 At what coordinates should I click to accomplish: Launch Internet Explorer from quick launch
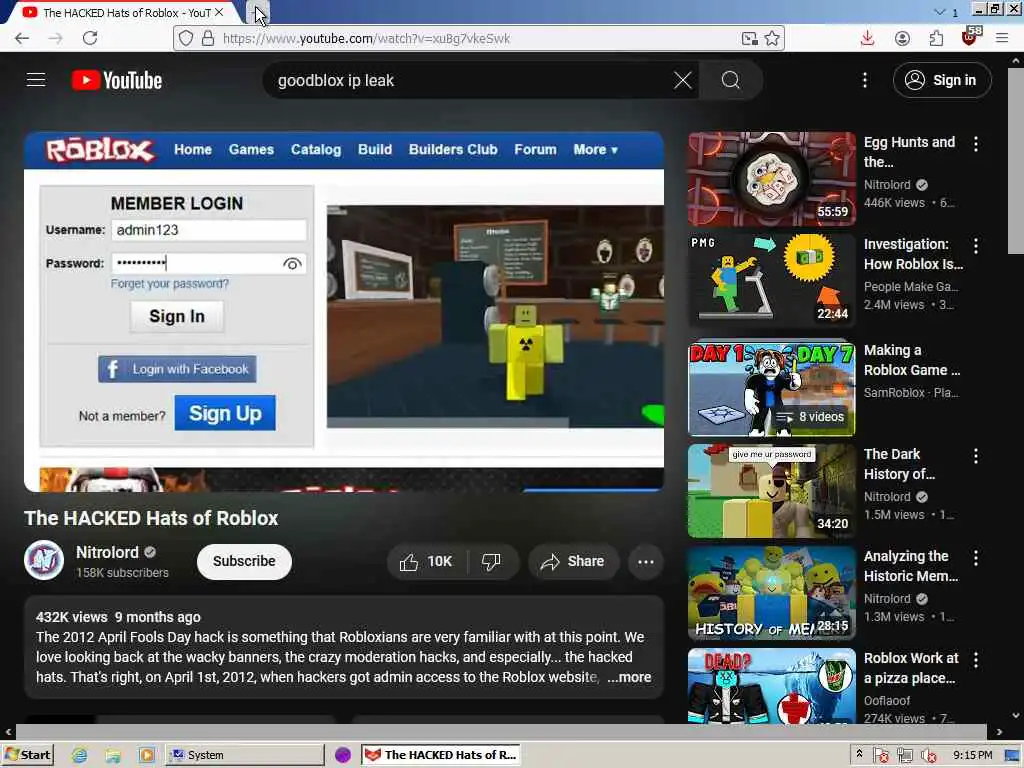point(80,756)
